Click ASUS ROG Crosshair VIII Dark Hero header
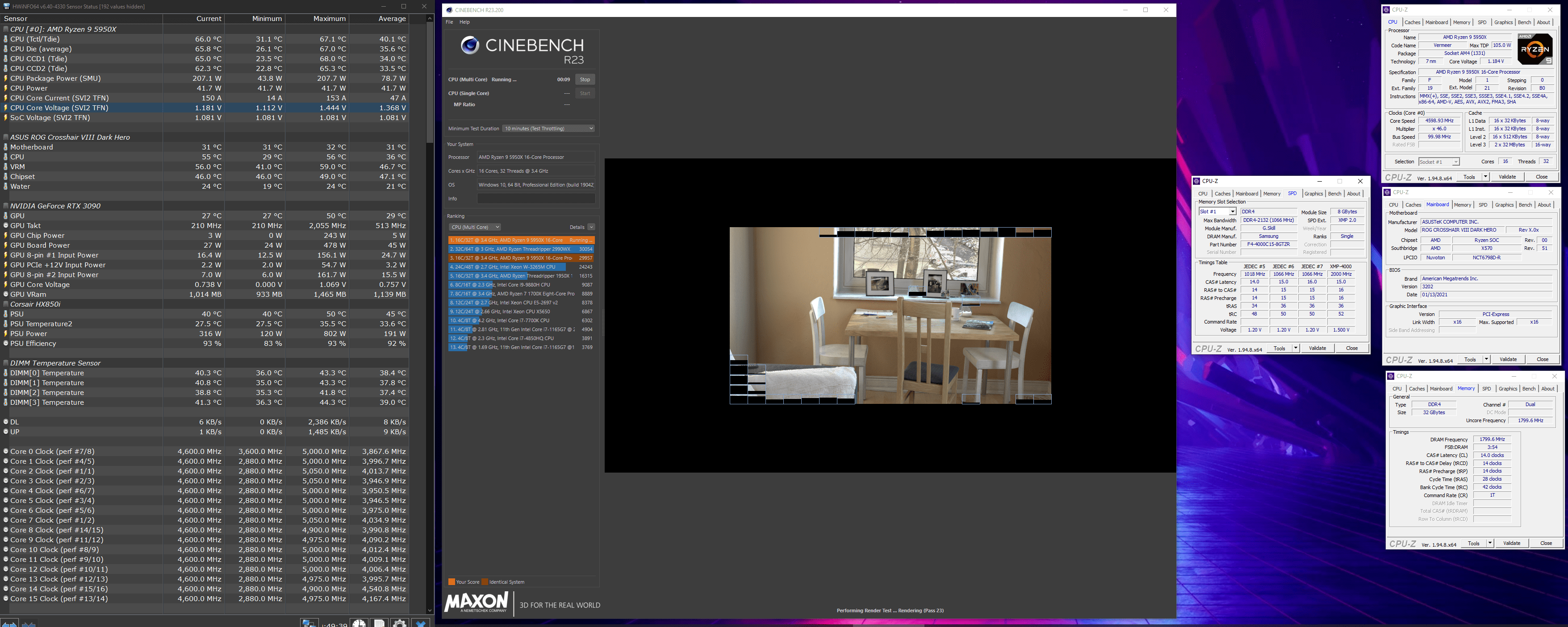This screenshot has width=1568, height=627. click(70, 137)
